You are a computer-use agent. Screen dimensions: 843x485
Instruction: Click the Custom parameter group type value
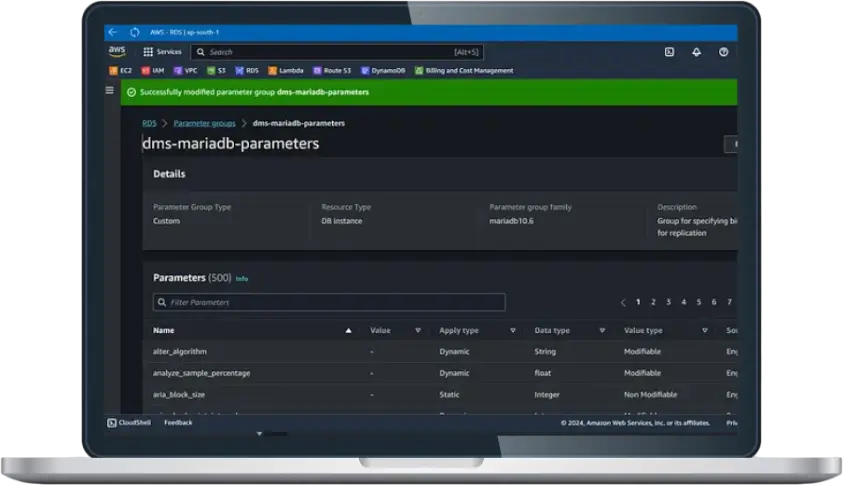coord(166,221)
